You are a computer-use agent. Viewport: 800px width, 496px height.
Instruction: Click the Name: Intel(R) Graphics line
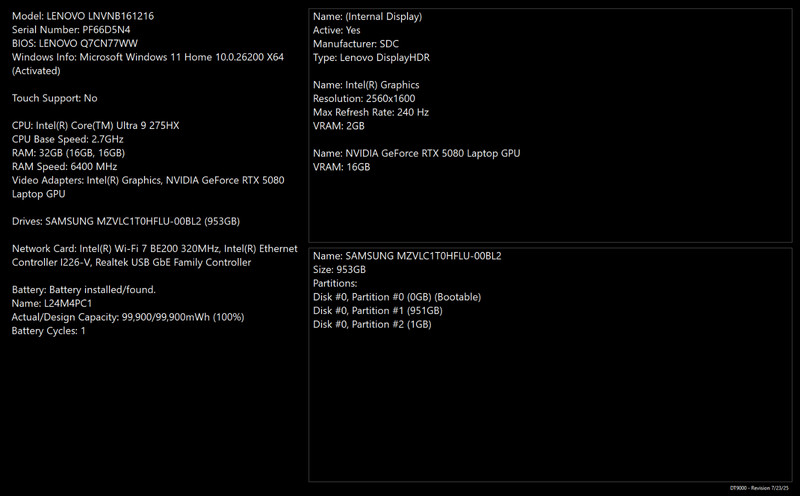pos(366,85)
